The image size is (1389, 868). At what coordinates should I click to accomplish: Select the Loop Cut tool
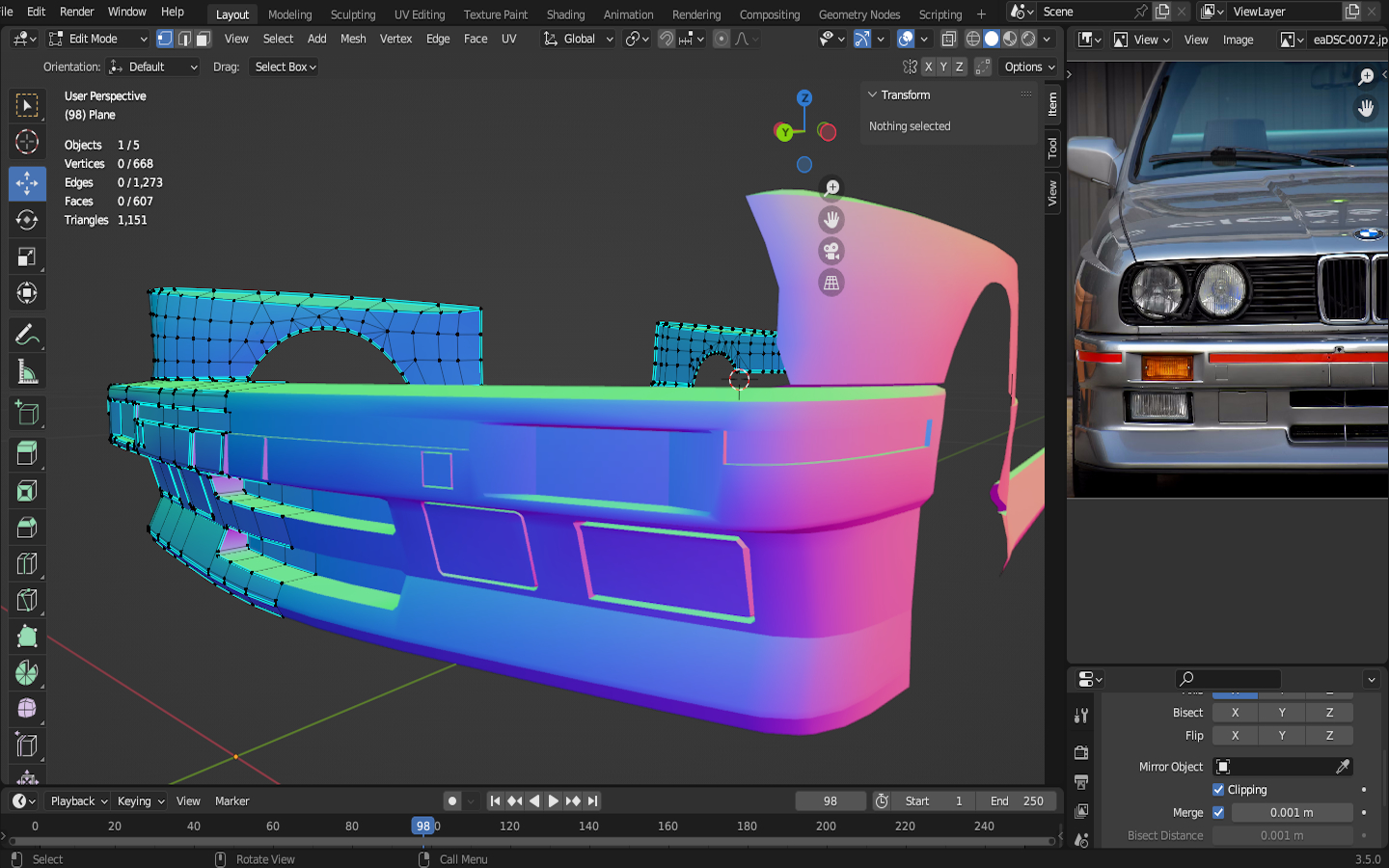coord(27,563)
